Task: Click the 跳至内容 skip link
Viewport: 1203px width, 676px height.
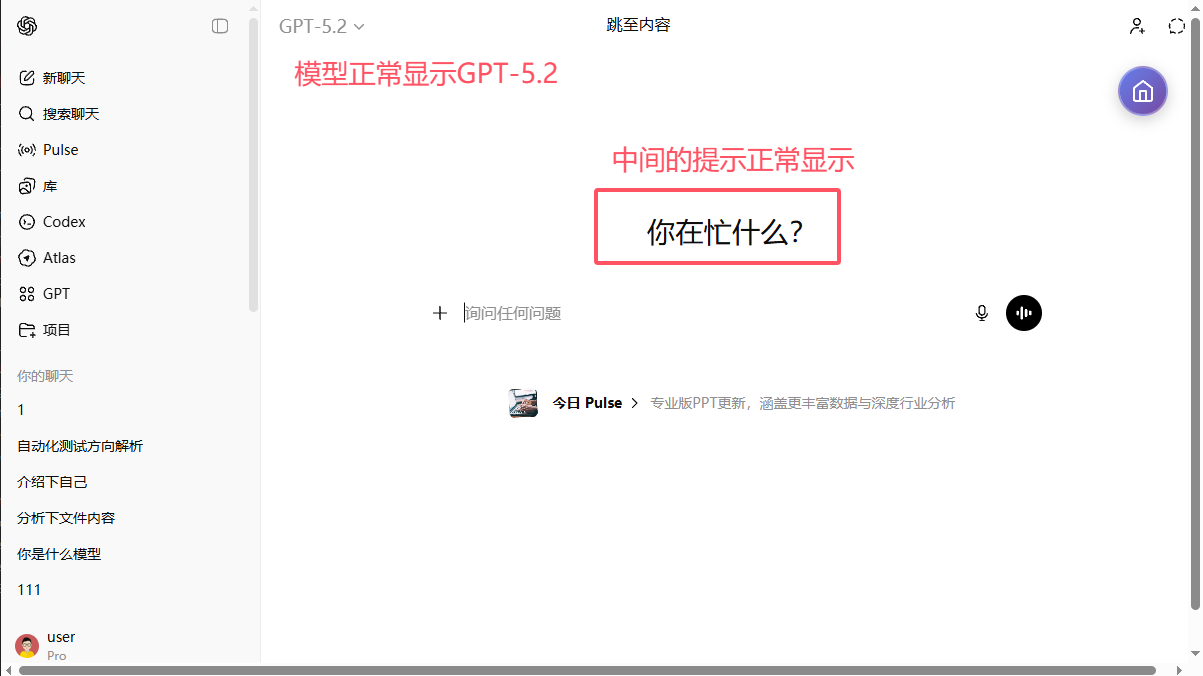Action: 639,24
